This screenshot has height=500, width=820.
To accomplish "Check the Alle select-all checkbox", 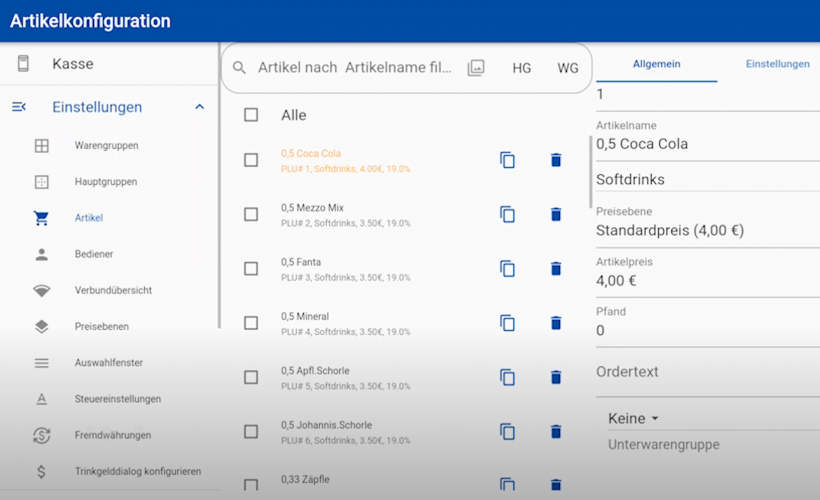I will [x=251, y=115].
